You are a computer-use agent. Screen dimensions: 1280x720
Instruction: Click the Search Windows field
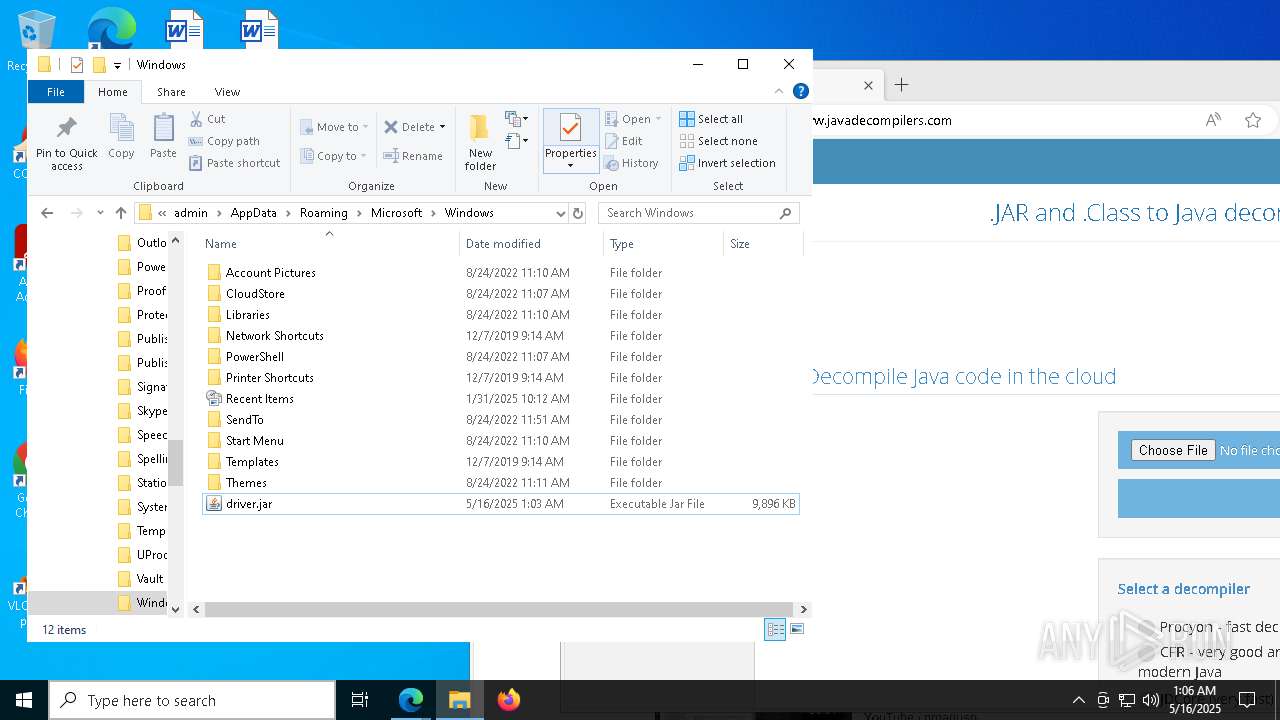coord(699,213)
